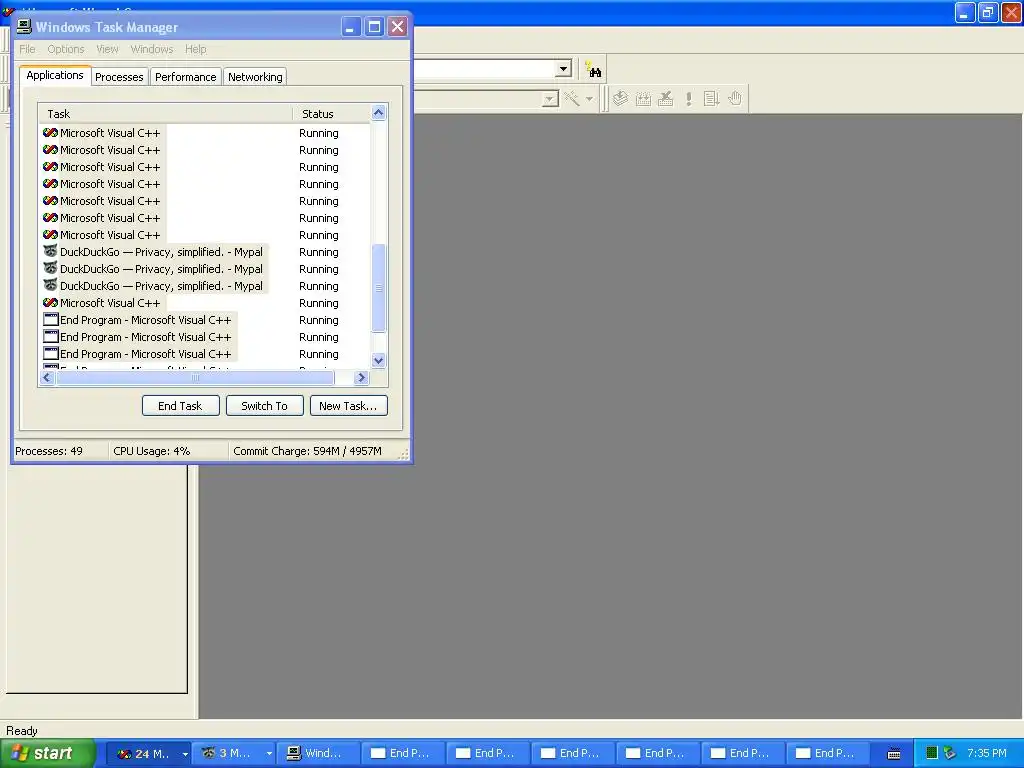This screenshot has width=1024, height=768.
Task: Open the File menu in Task Manager
Action: (x=27, y=49)
